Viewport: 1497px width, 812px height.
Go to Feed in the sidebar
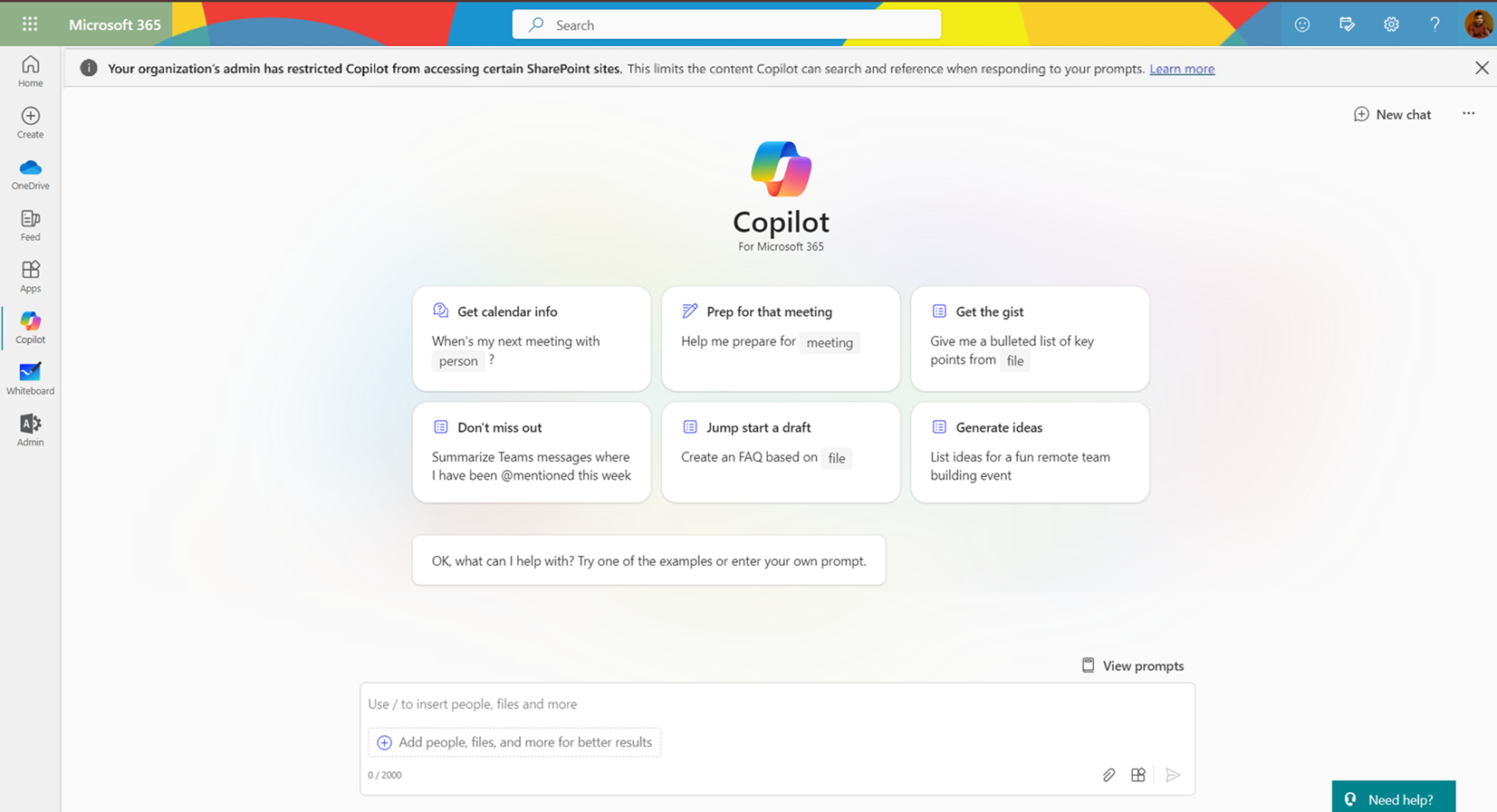click(x=30, y=225)
